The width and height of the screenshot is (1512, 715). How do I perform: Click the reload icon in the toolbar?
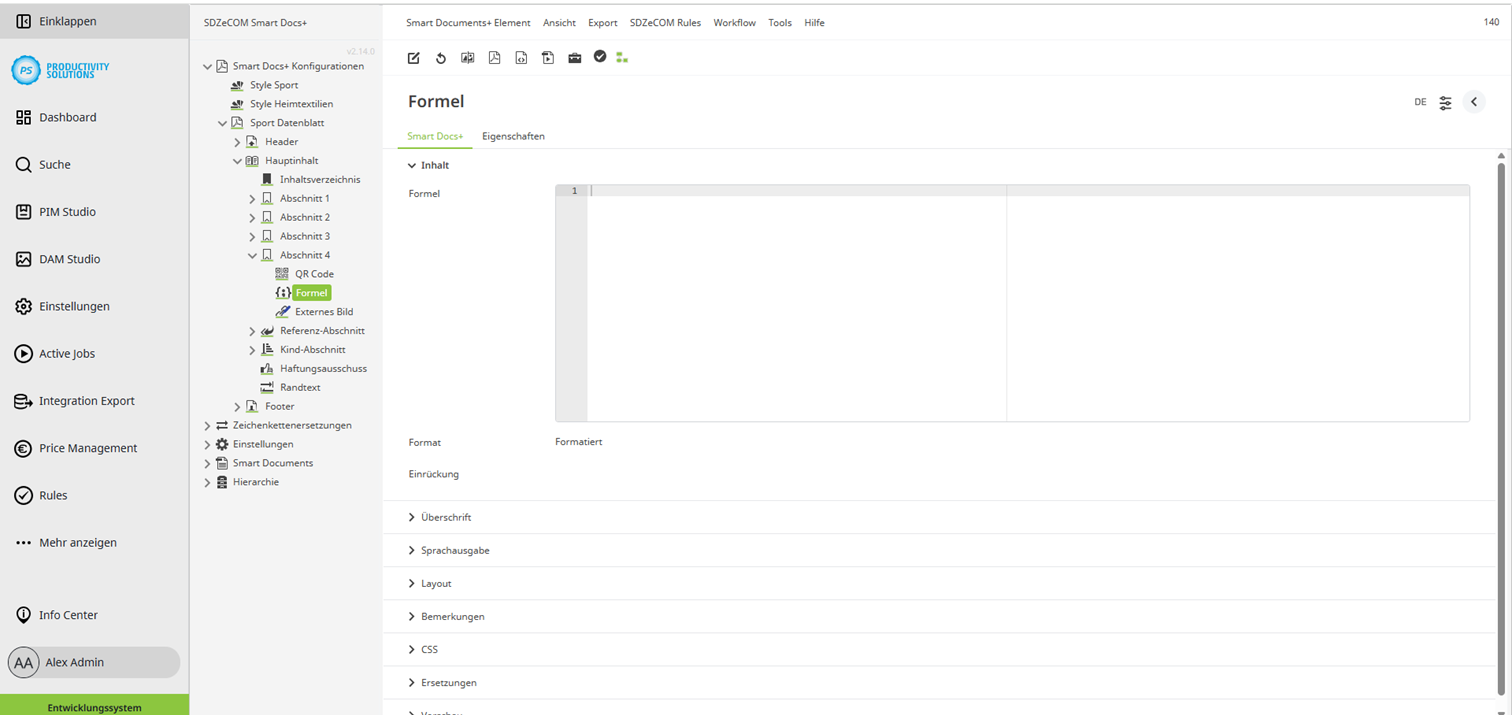click(440, 58)
